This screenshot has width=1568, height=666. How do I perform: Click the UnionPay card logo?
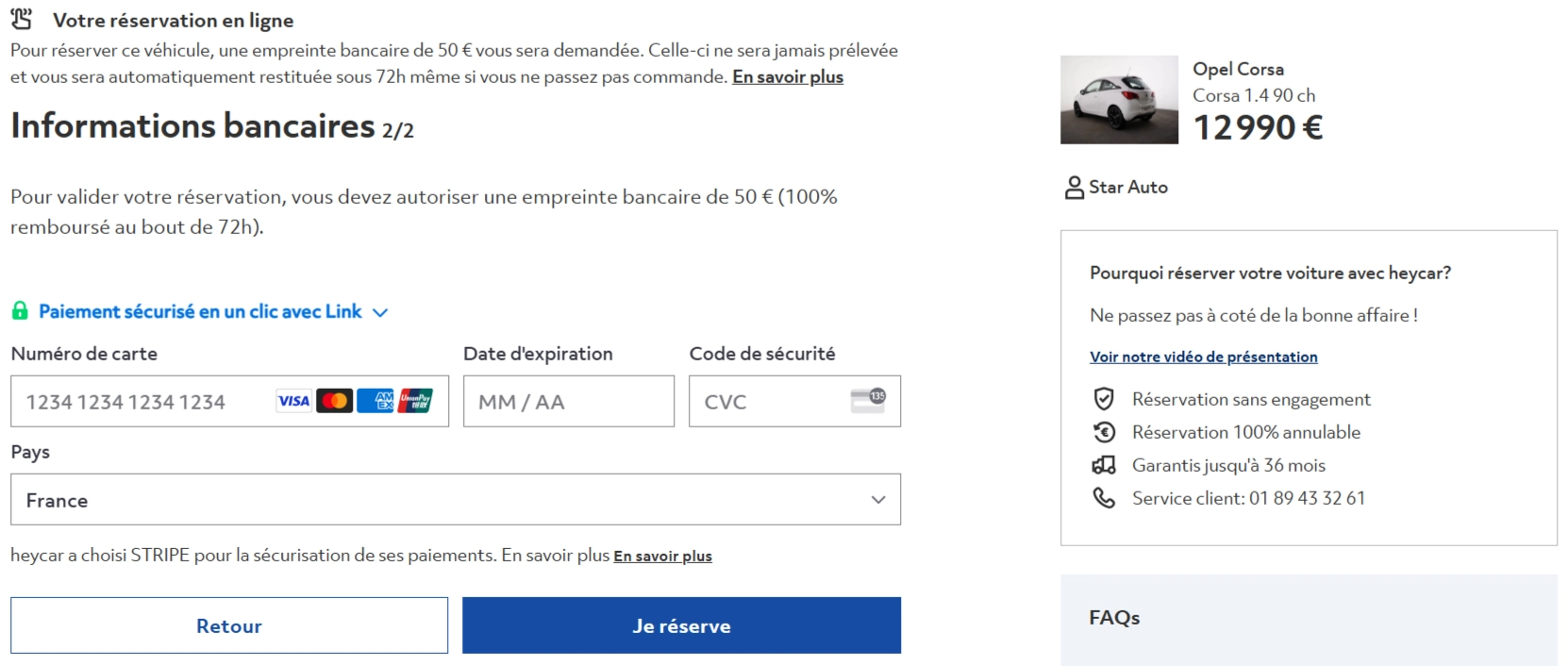tap(415, 401)
